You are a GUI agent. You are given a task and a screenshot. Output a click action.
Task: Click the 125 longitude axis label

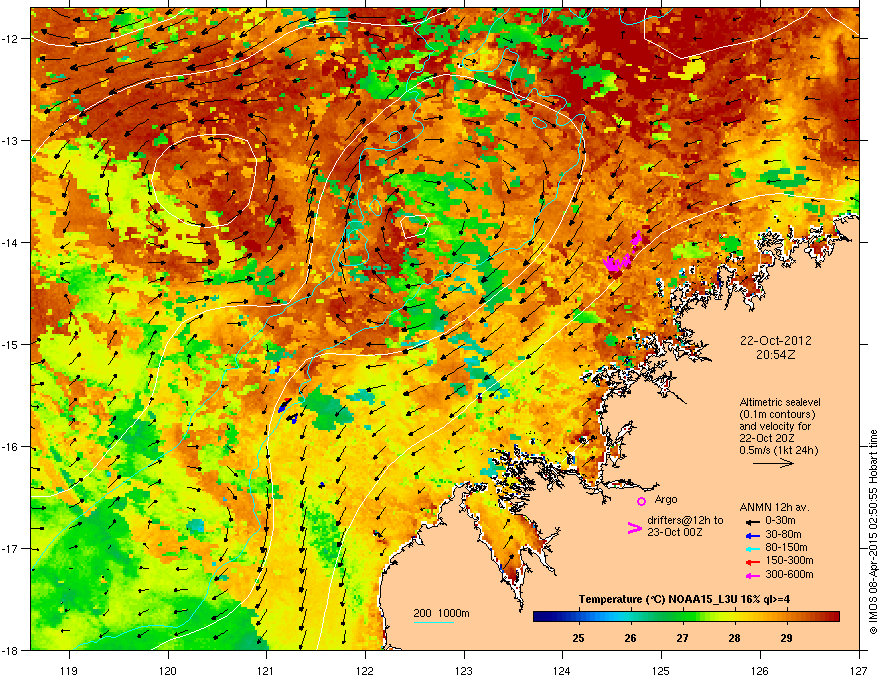click(x=661, y=670)
